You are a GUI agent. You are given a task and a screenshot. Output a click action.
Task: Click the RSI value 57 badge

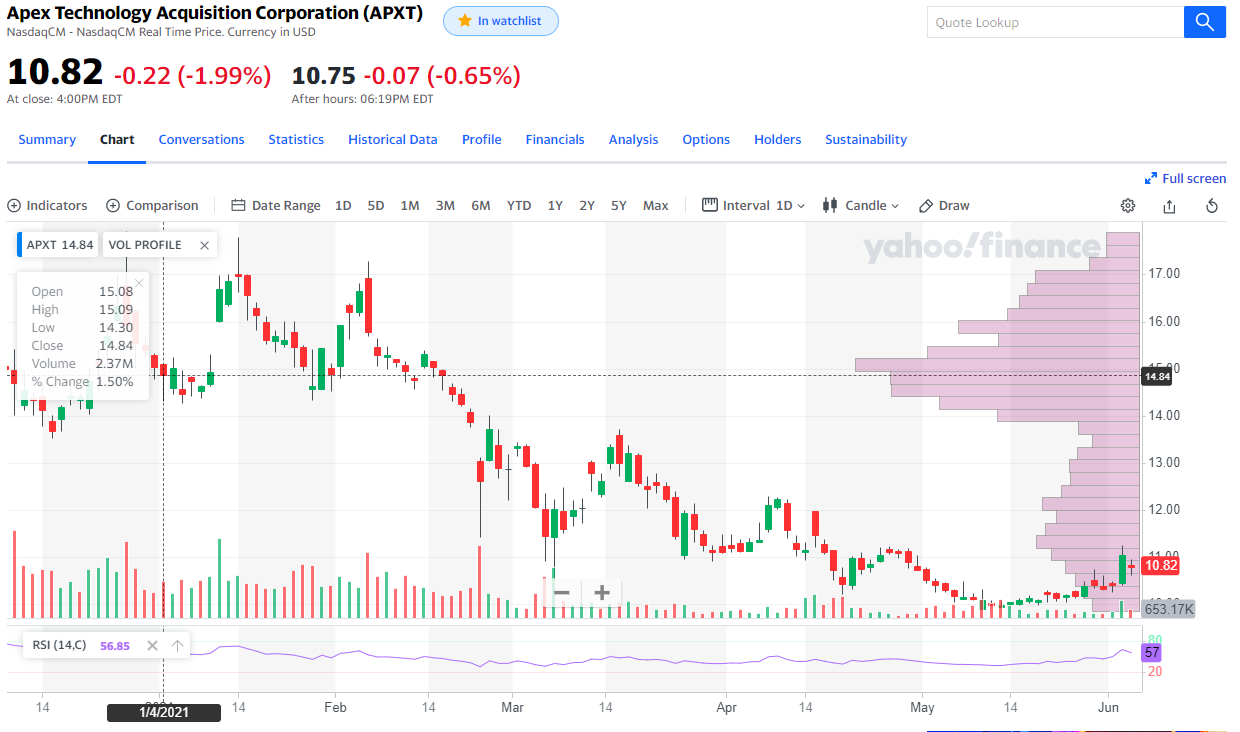pos(1152,652)
